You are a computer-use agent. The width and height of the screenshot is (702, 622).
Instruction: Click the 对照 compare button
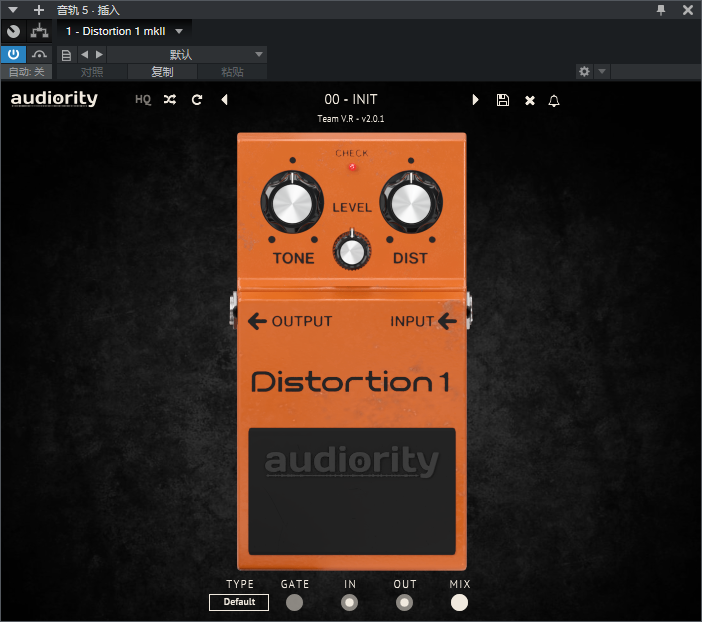[x=92, y=72]
